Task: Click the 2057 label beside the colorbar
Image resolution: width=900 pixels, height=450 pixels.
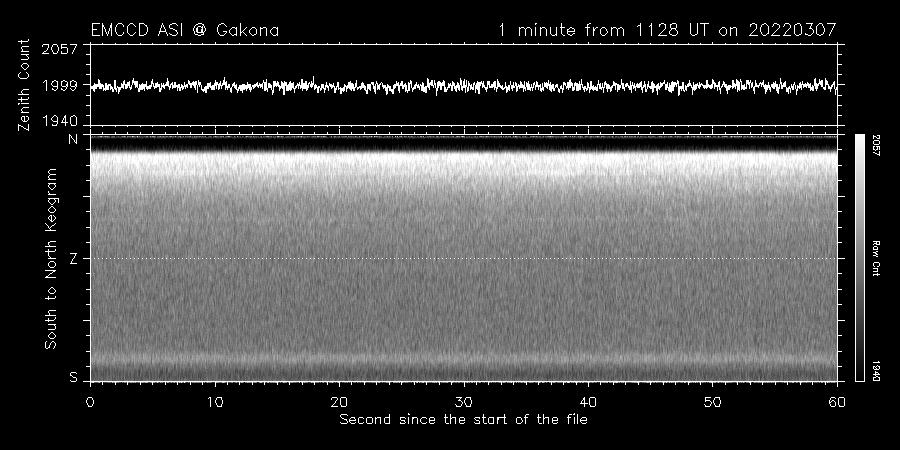Action: pos(875,145)
